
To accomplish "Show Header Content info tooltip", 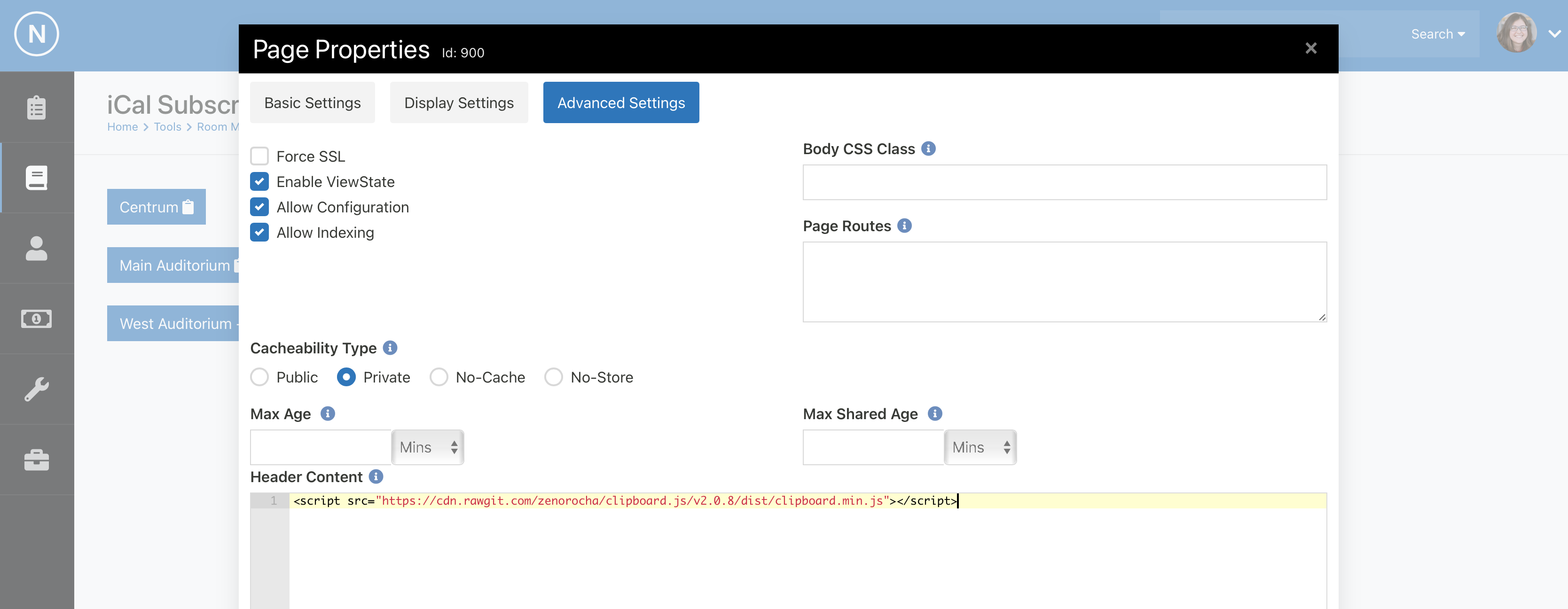I will click(x=376, y=477).
